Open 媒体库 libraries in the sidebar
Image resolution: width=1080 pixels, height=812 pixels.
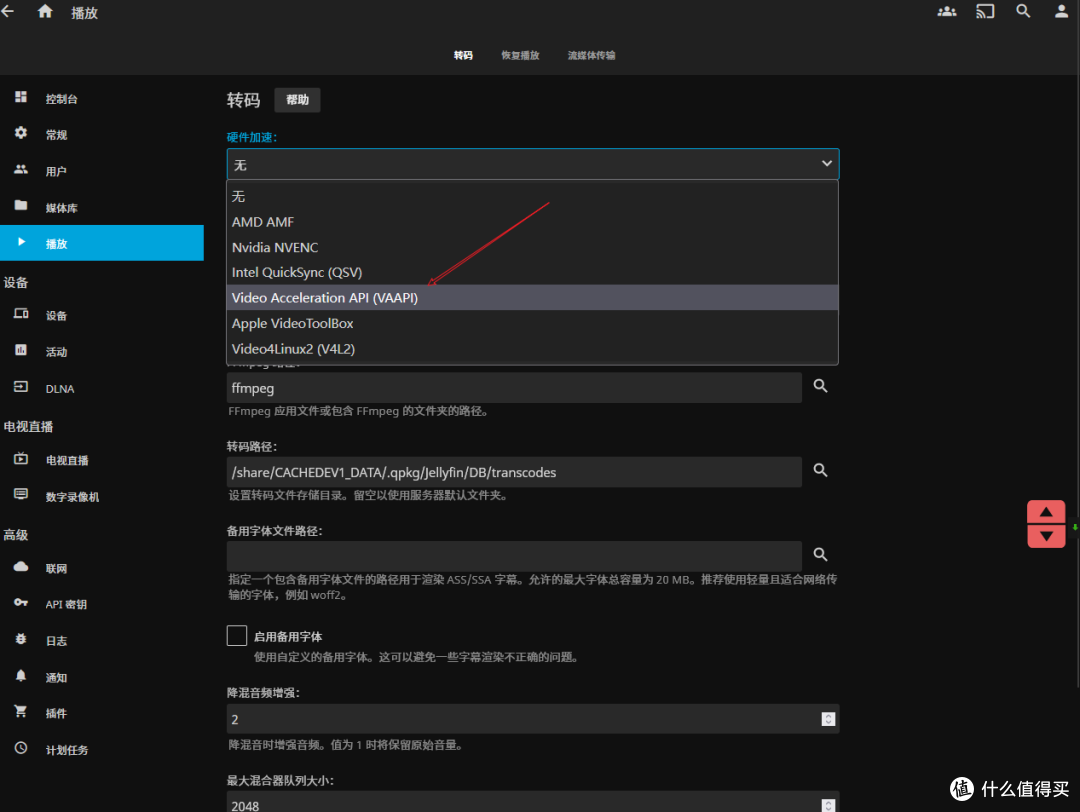(102, 207)
